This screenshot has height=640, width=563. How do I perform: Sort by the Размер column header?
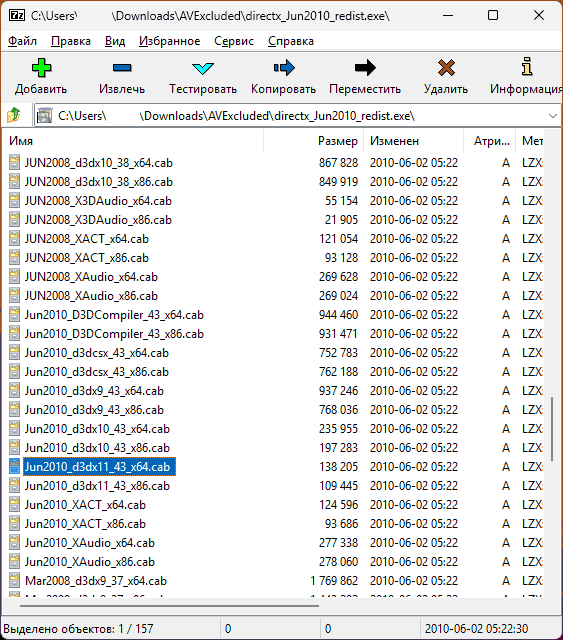[314, 141]
